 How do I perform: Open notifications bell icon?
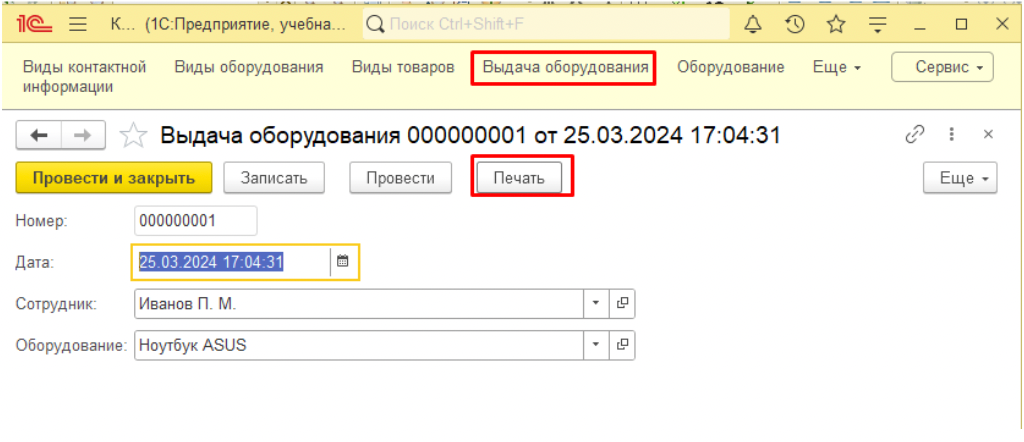[x=753, y=25]
